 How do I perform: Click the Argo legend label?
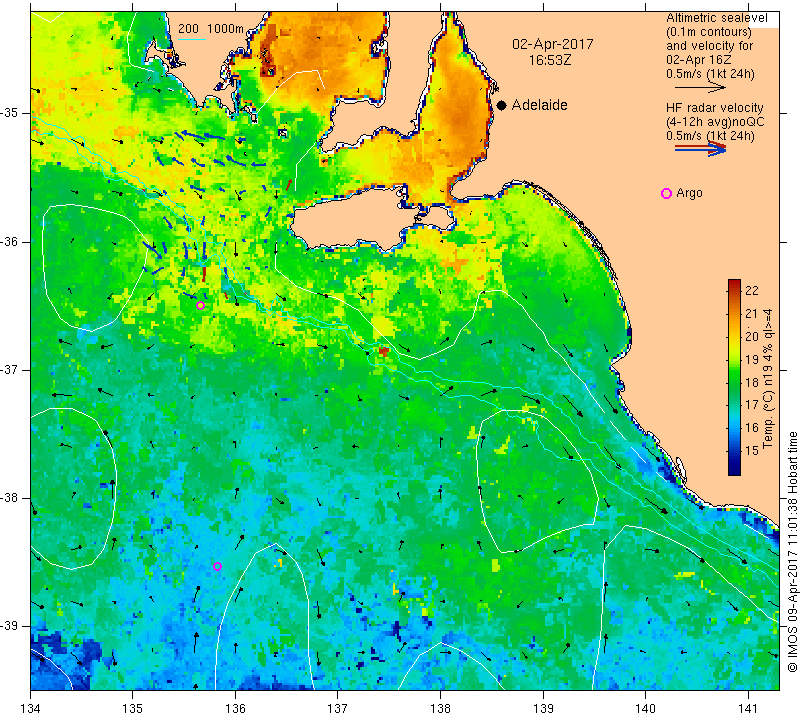click(x=689, y=193)
